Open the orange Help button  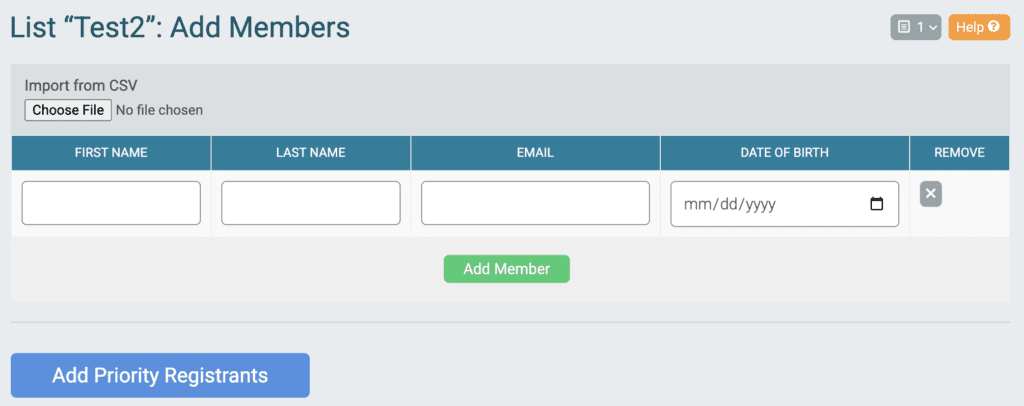point(979,27)
